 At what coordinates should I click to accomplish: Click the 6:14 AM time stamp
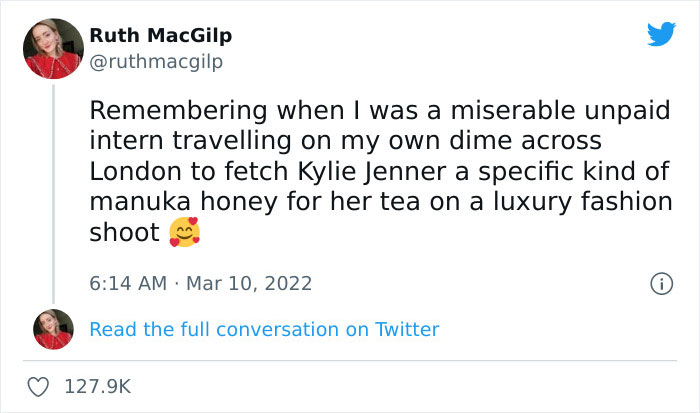click(128, 284)
